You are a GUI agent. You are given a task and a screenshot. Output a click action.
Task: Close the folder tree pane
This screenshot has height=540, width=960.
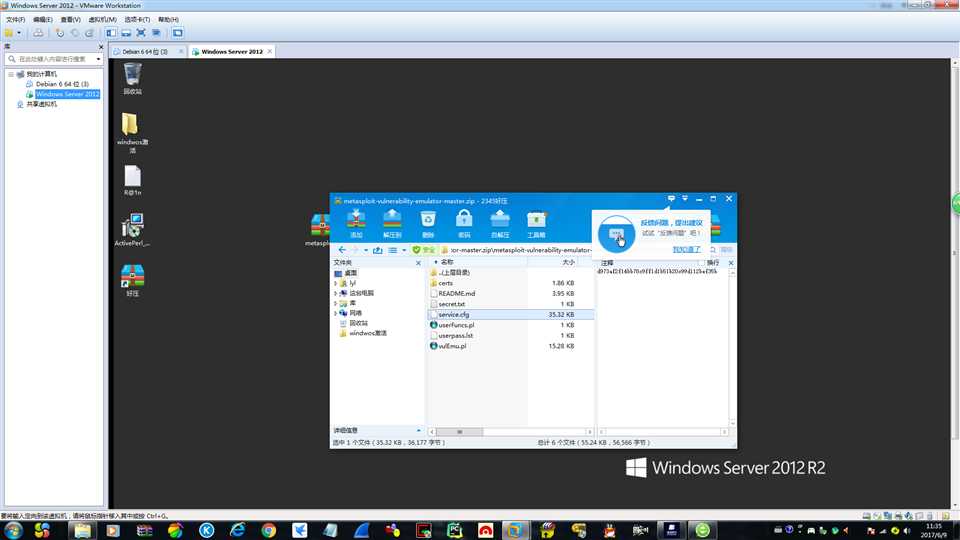(419, 263)
